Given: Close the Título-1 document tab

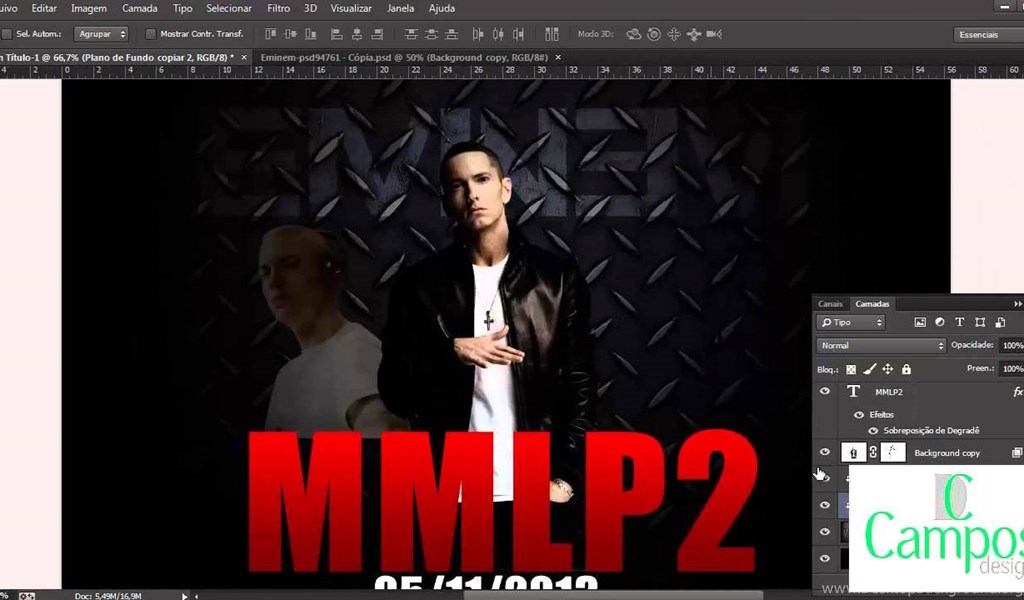Looking at the screenshot, I should pos(244,57).
